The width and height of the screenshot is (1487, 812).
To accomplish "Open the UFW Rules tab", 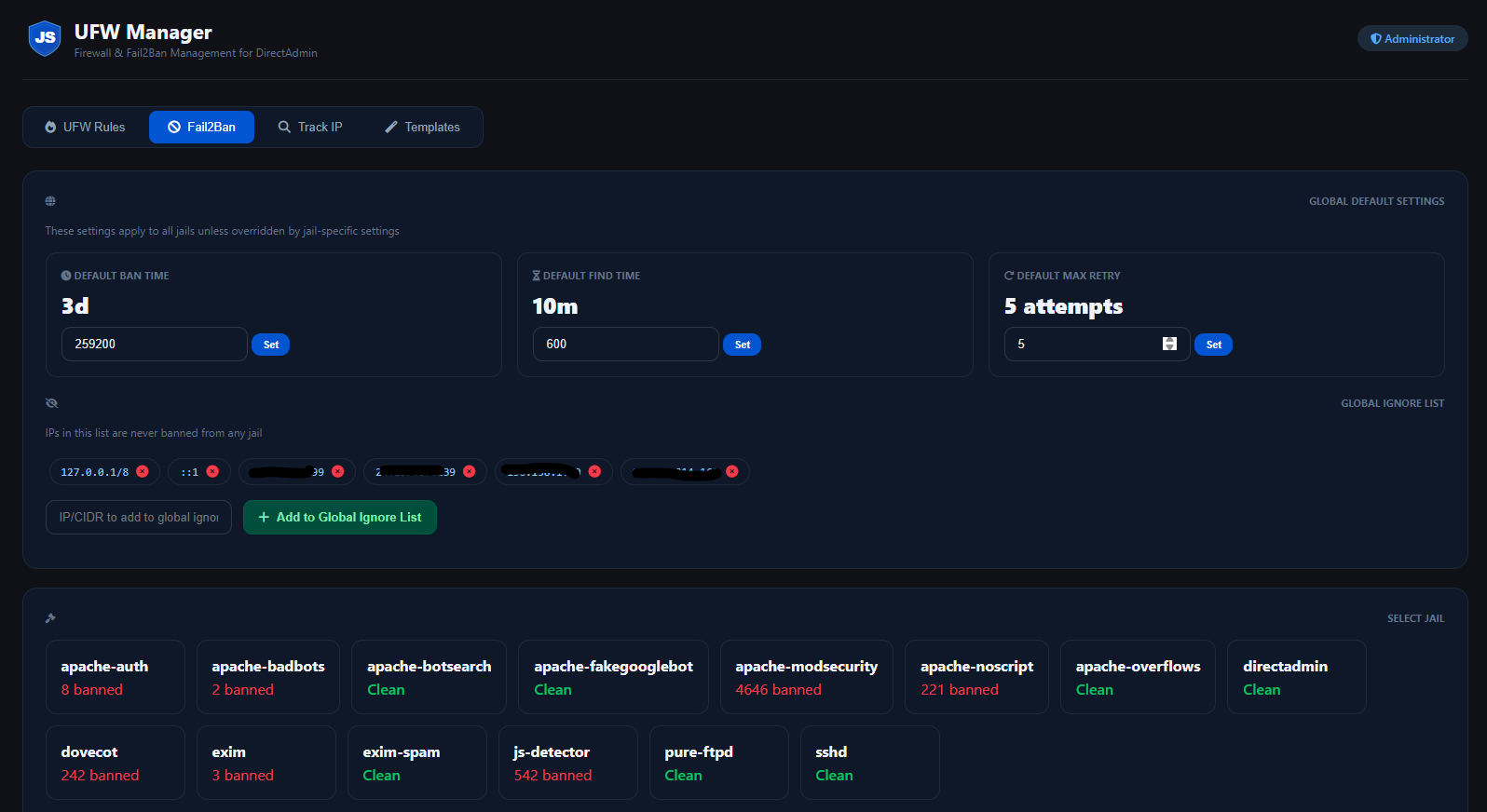I will (x=85, y=127).
